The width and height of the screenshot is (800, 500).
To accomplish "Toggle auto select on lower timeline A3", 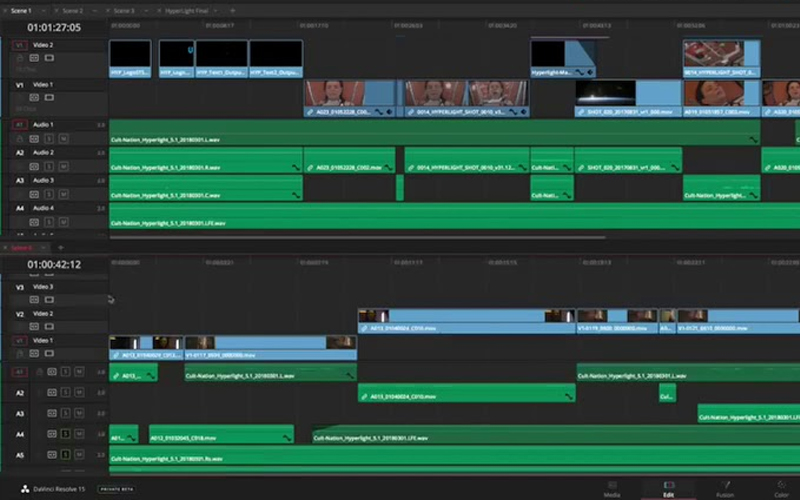I will coord(52,413).
